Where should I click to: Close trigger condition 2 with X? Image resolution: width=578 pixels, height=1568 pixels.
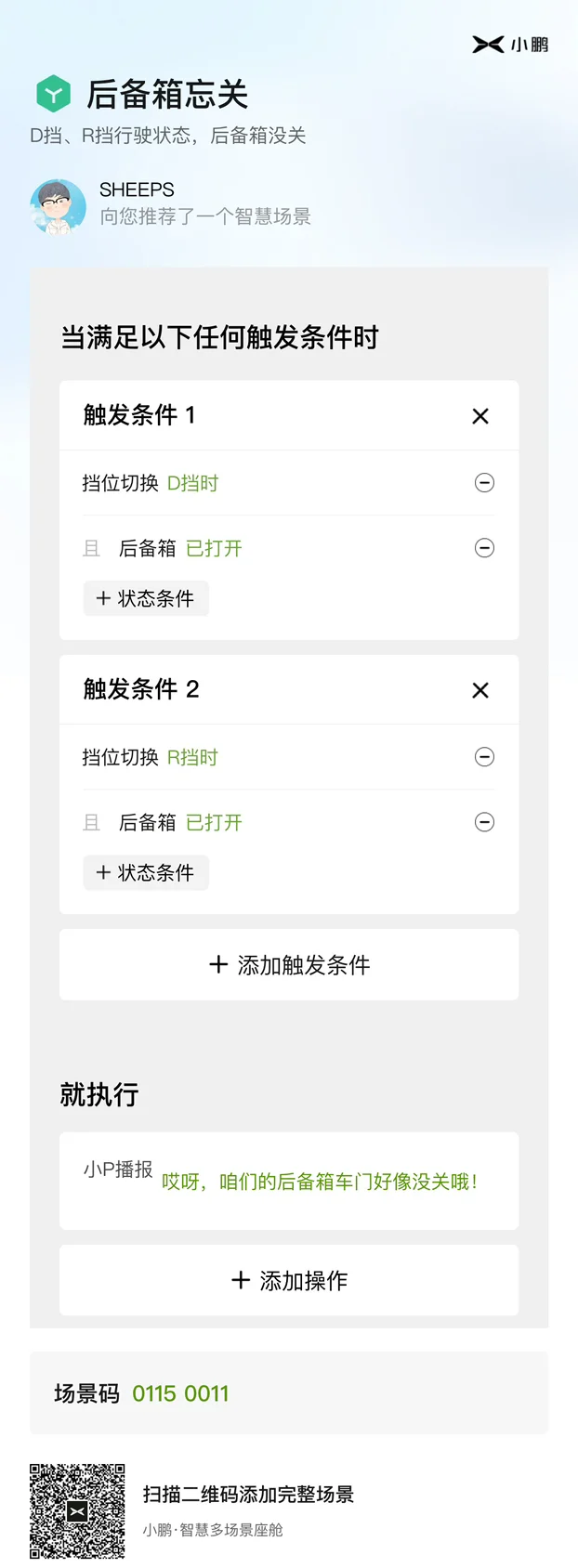(x=480, y=690)
